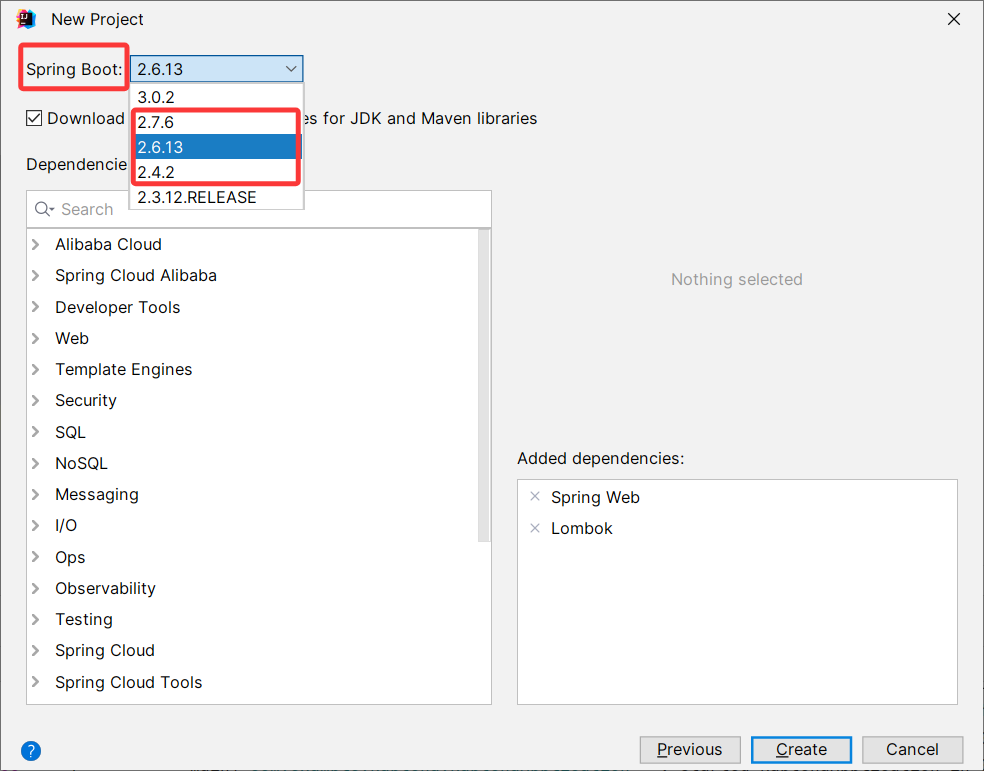Expand the Spring Cloud Alibaba category
984x771 pixels.
[36, 275]
